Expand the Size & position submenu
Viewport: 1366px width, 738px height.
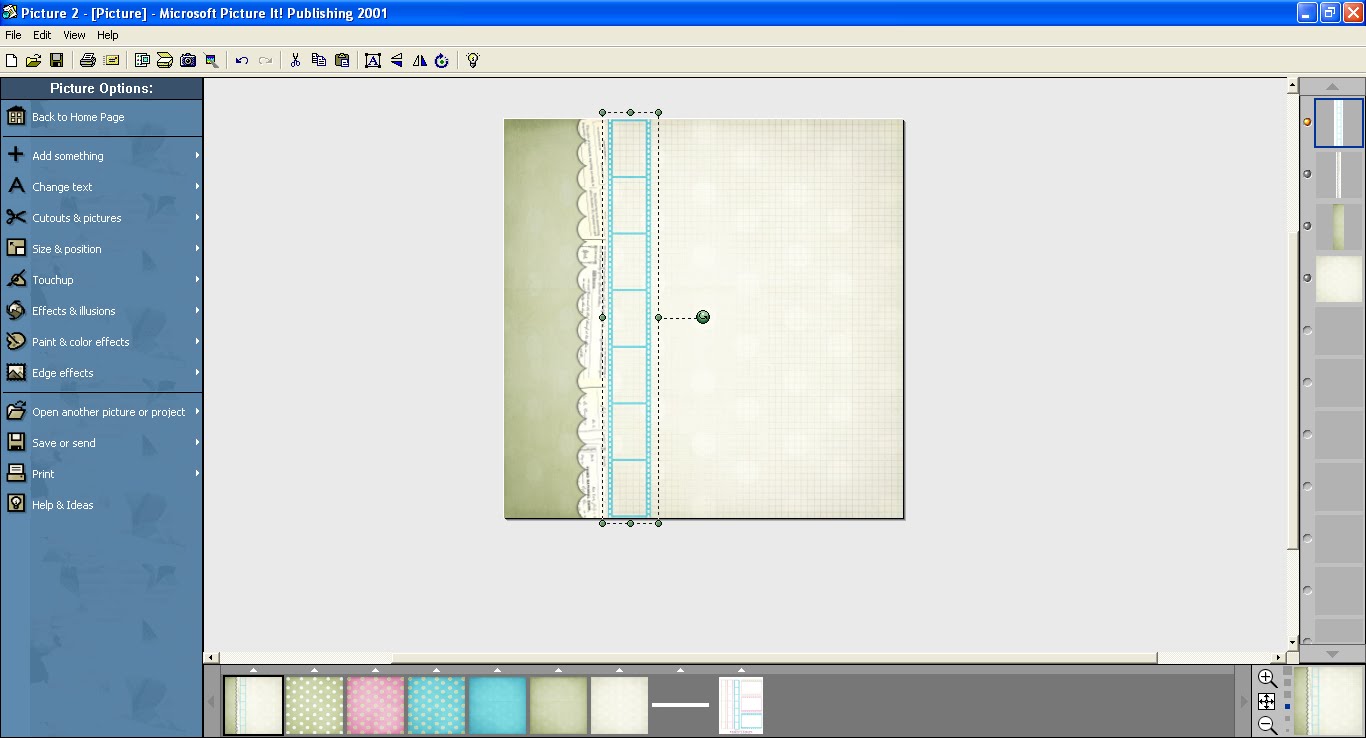point(102,248)
